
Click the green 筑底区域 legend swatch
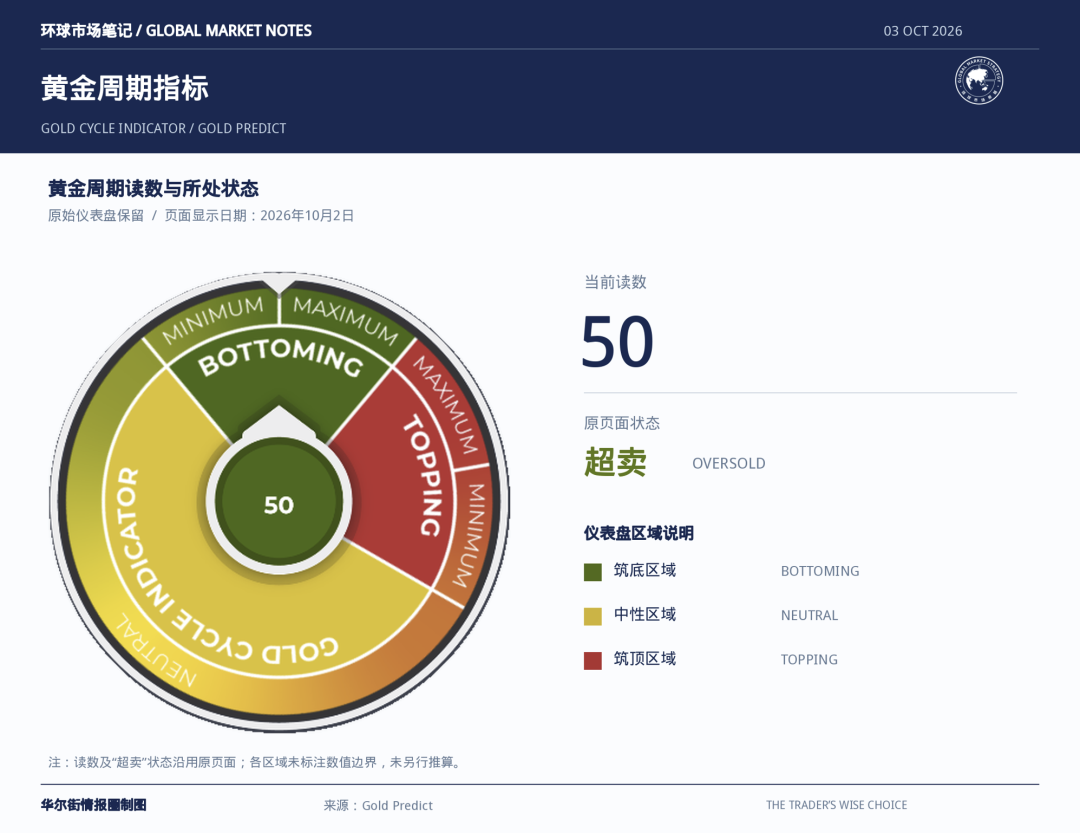pyautogui.click(x=592, y=572)
